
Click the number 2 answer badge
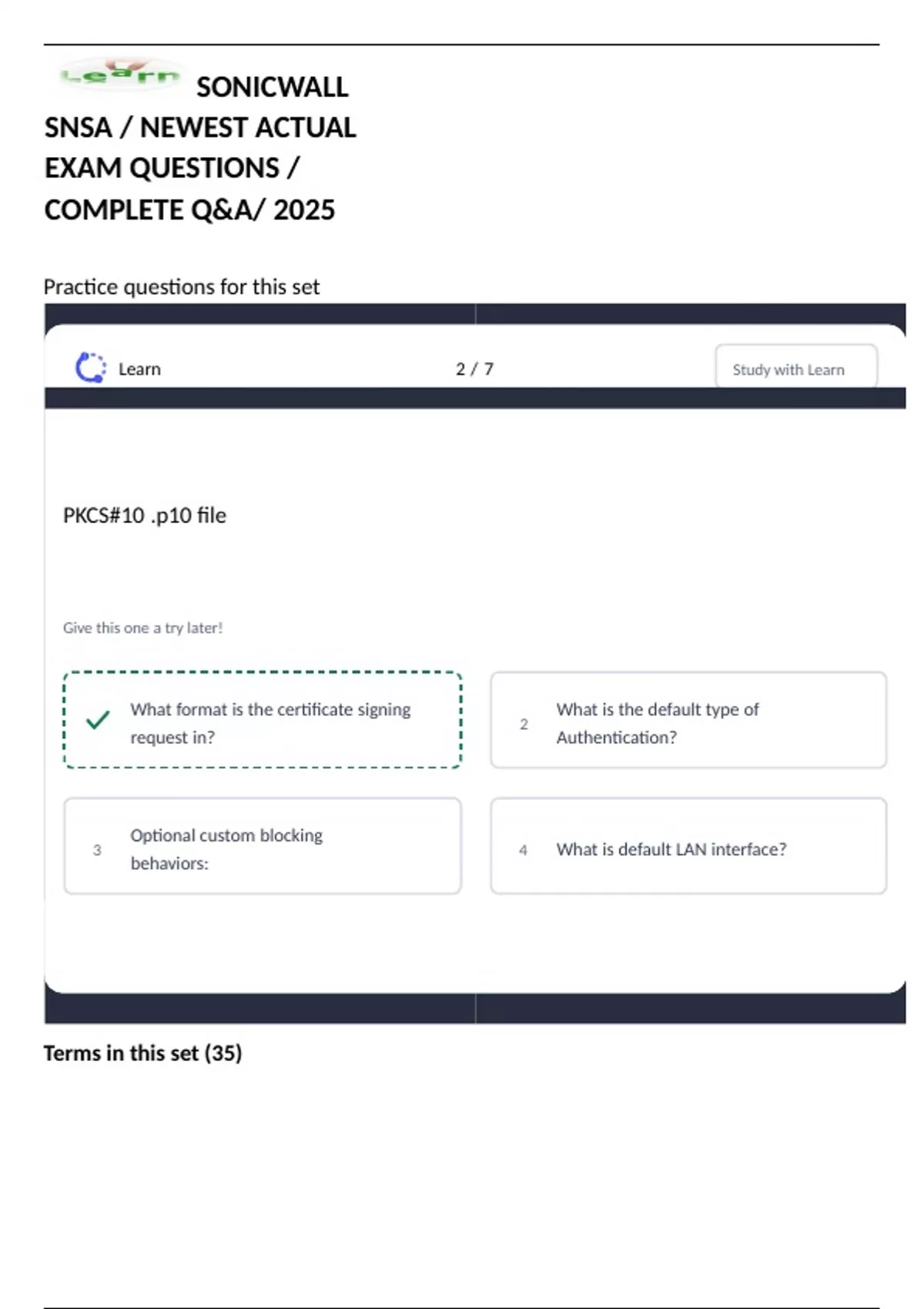[x=524, y=725]
